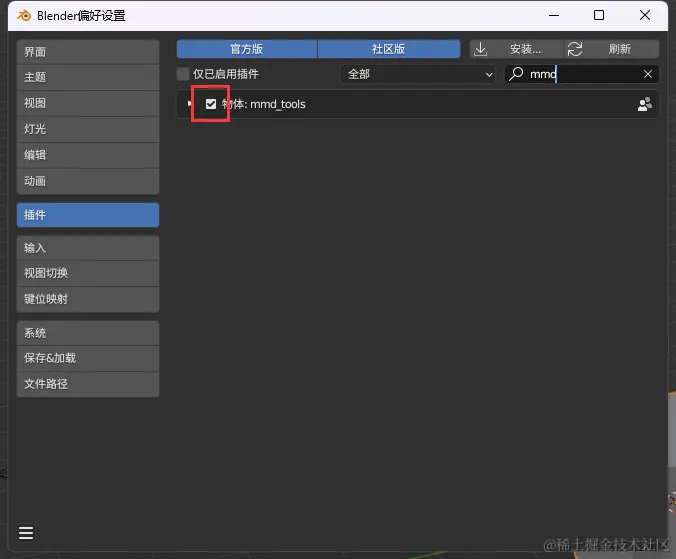
Task: Clear the mmd search text
Action: coord(648,74)
